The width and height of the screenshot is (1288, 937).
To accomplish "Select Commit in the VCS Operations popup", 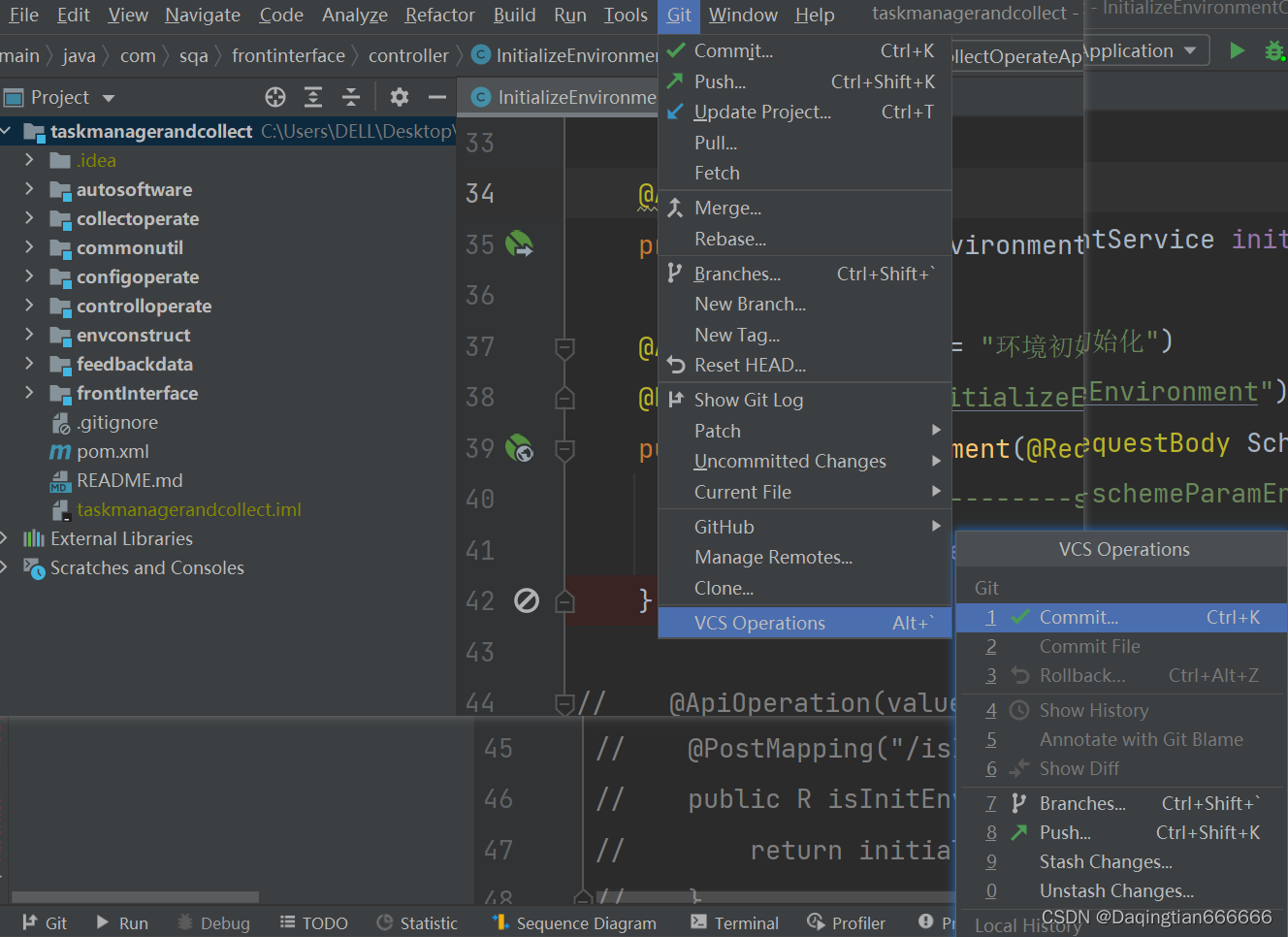I will pos(1078,617).
